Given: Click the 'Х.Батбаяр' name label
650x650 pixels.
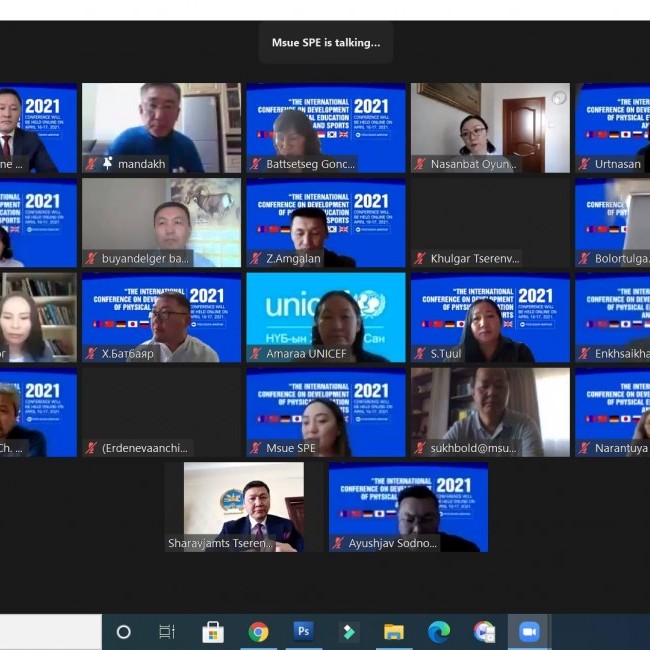Looking at the screenshot, I should 128,354.
